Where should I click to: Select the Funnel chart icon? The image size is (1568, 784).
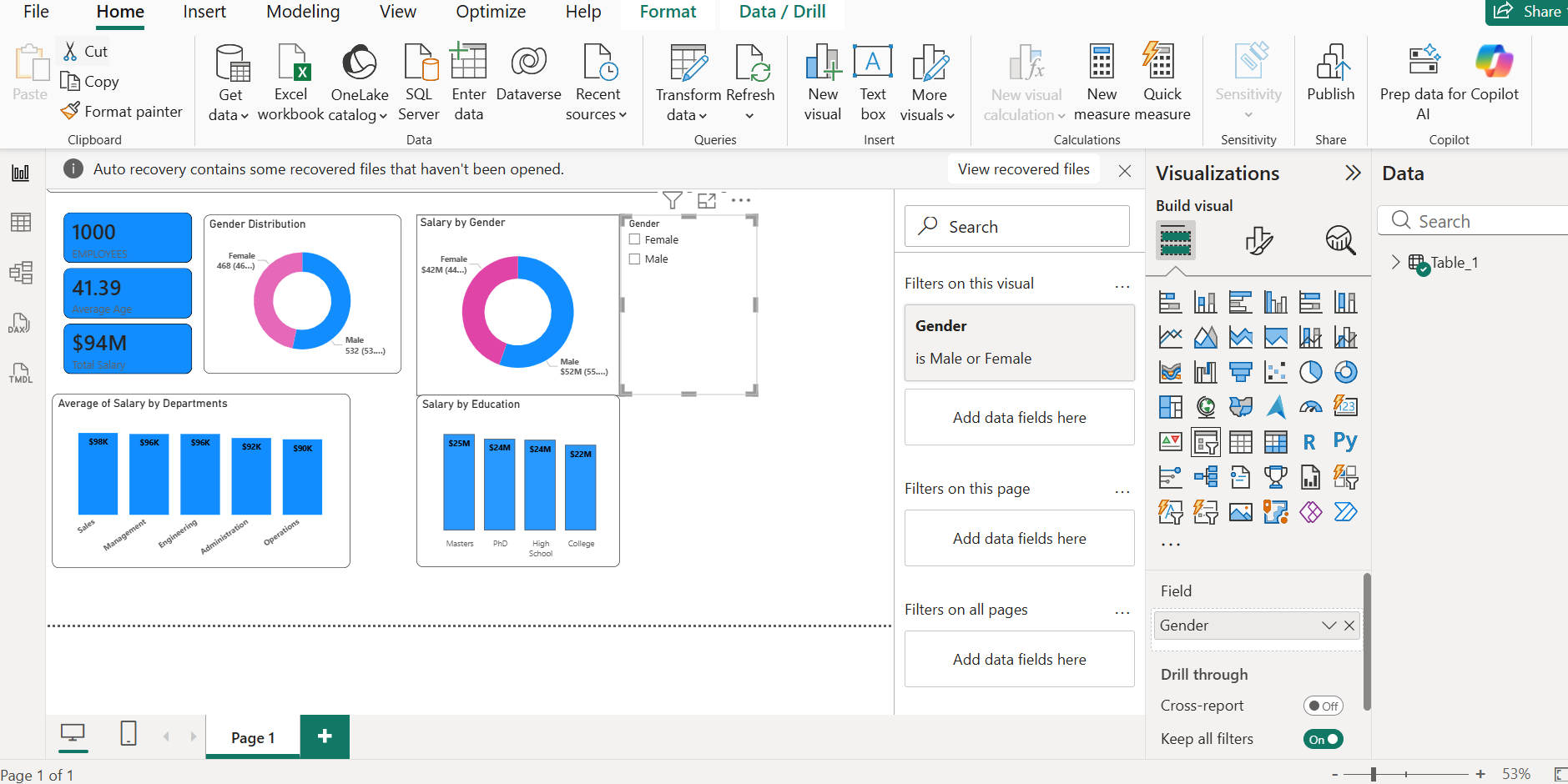tap(1241, 372)
